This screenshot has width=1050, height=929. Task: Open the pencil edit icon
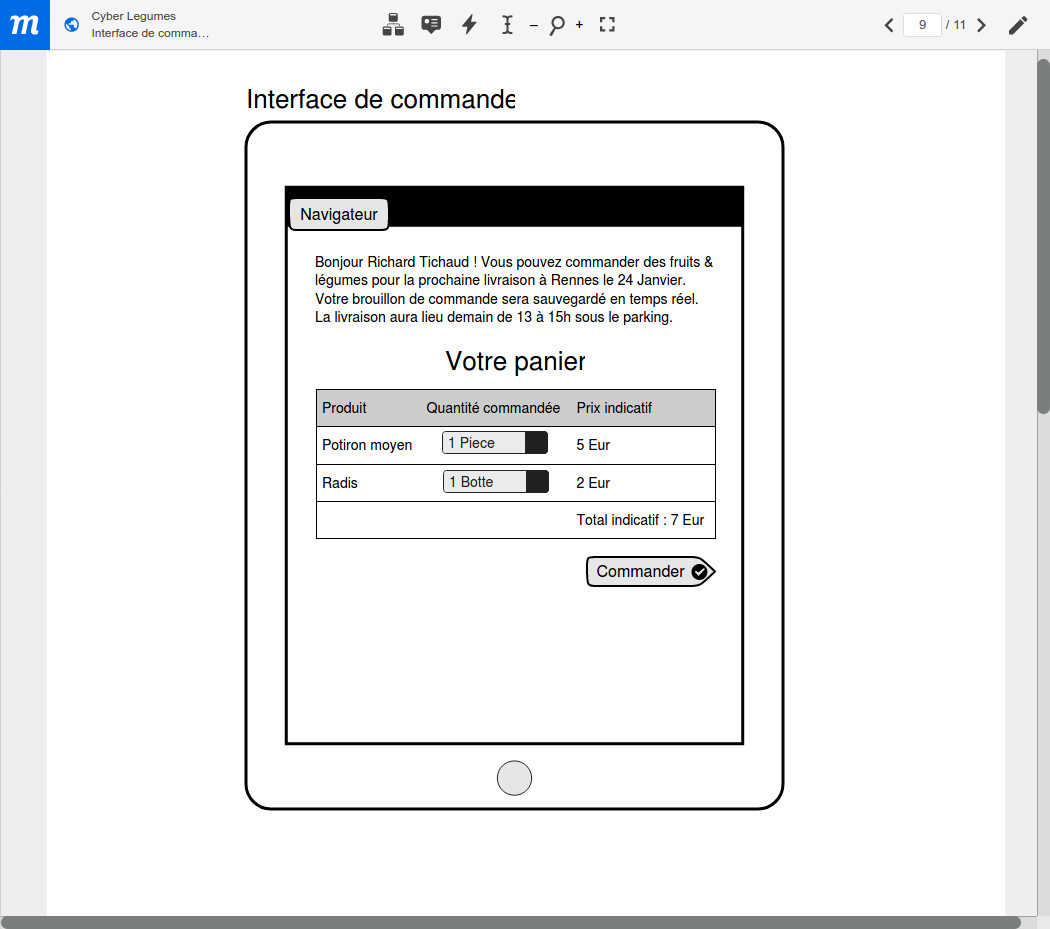1017,25
